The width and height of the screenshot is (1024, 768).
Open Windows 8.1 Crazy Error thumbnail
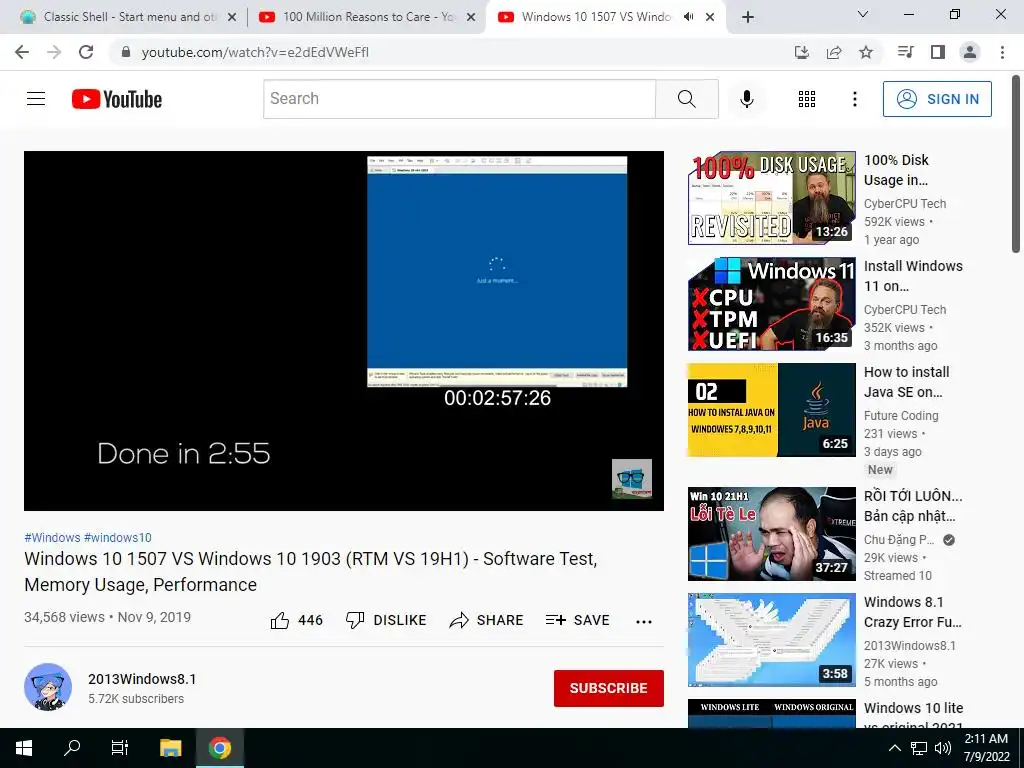(x=771, y=640)
